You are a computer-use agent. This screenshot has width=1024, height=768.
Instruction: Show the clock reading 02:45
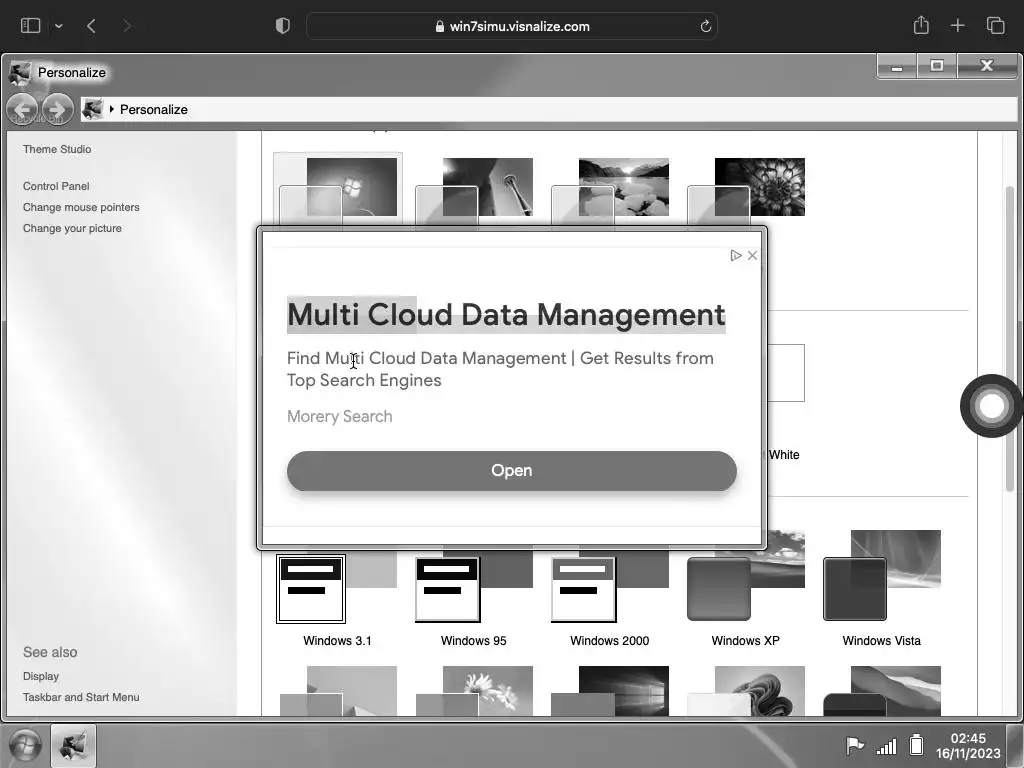tap(968, 738)
